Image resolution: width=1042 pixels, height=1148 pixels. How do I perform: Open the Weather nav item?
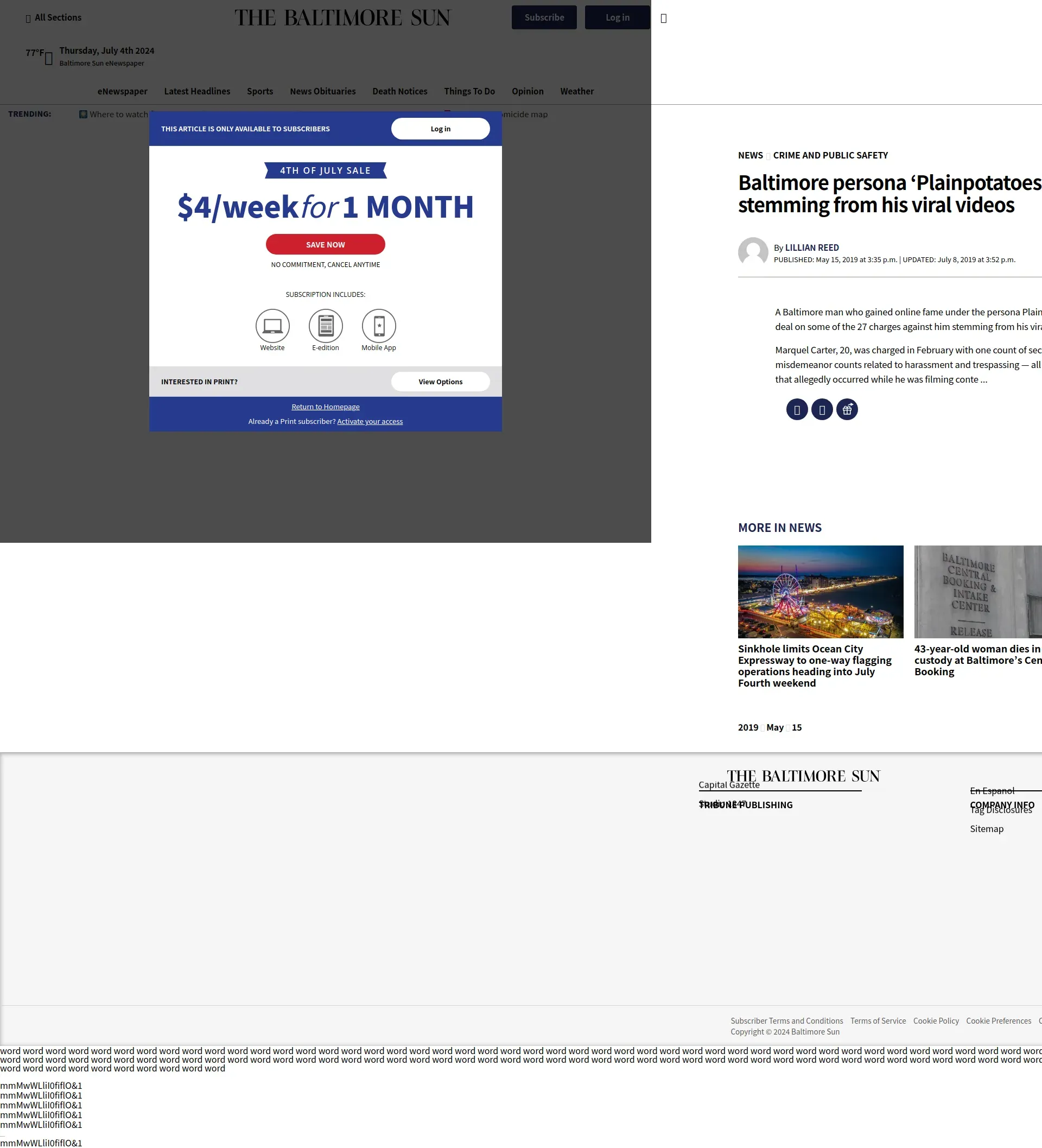pos(576,91)
